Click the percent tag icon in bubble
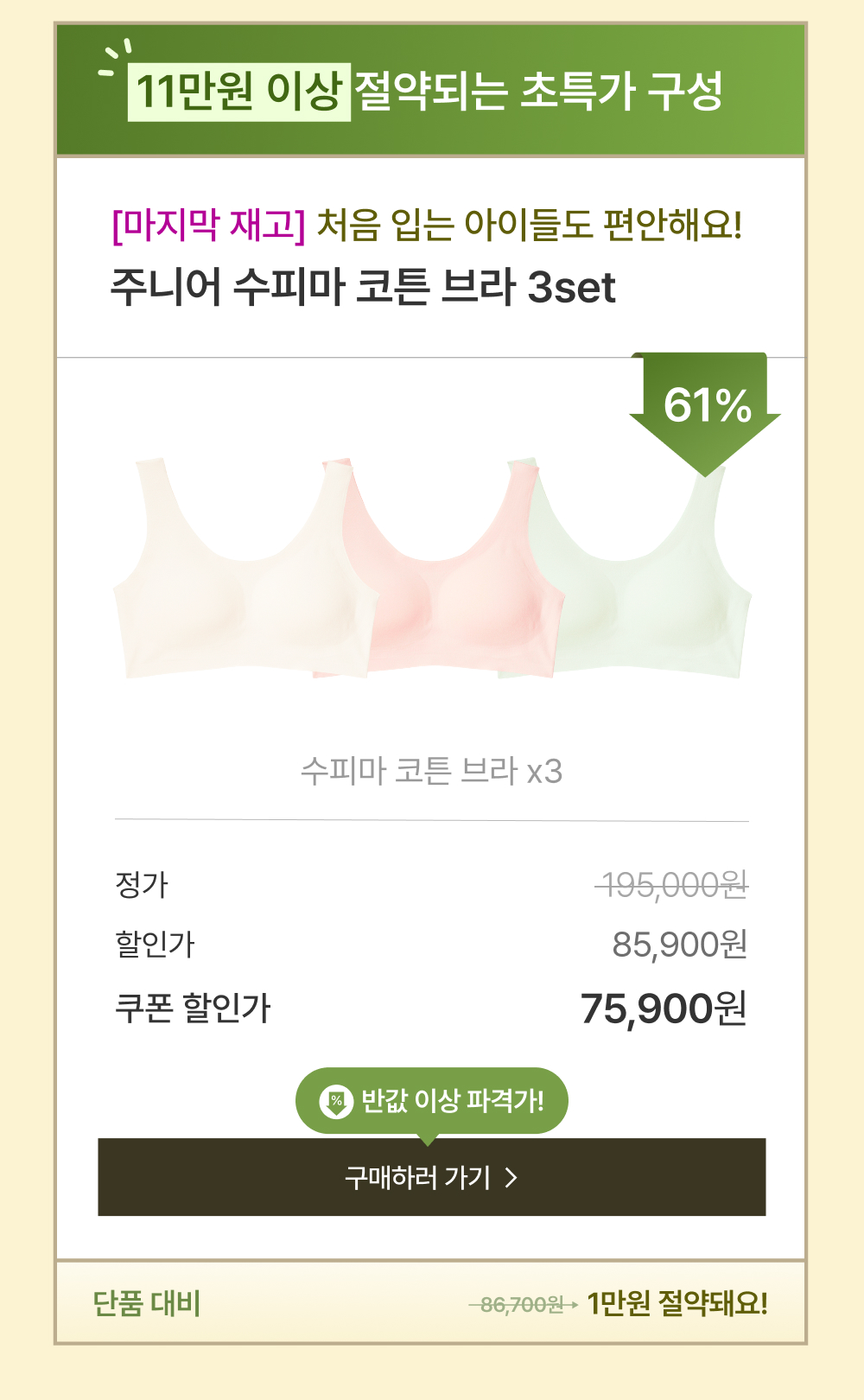864x1400 pixels. coord(336,1101)
